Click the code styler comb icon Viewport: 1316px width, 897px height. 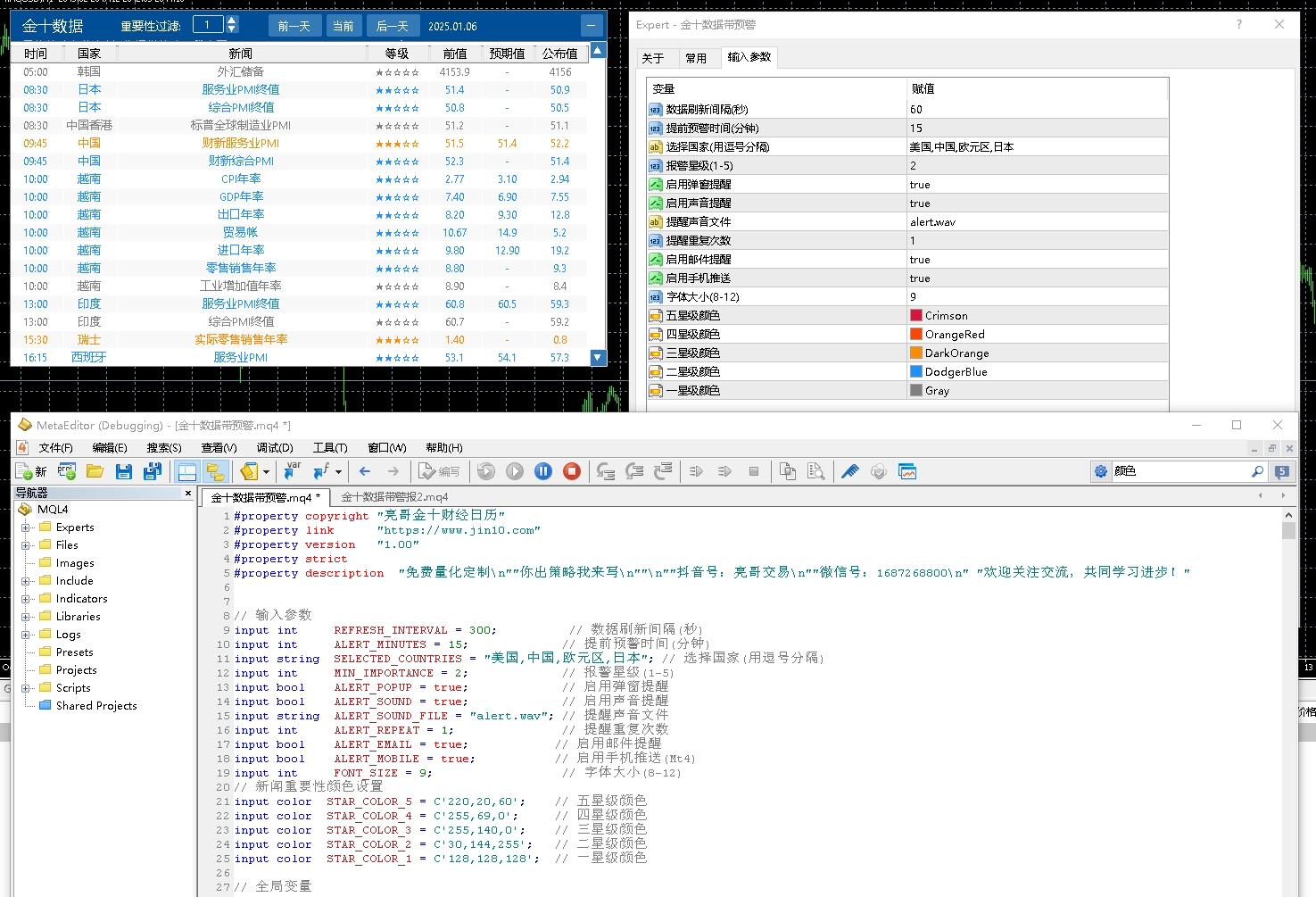[850, 471]
